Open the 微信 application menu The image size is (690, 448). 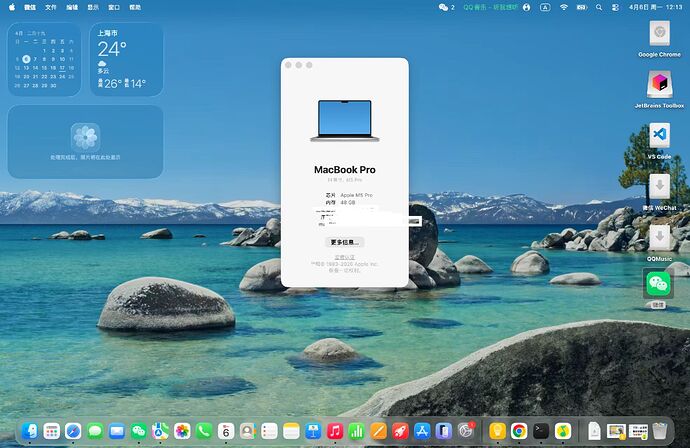coord(30,7)
